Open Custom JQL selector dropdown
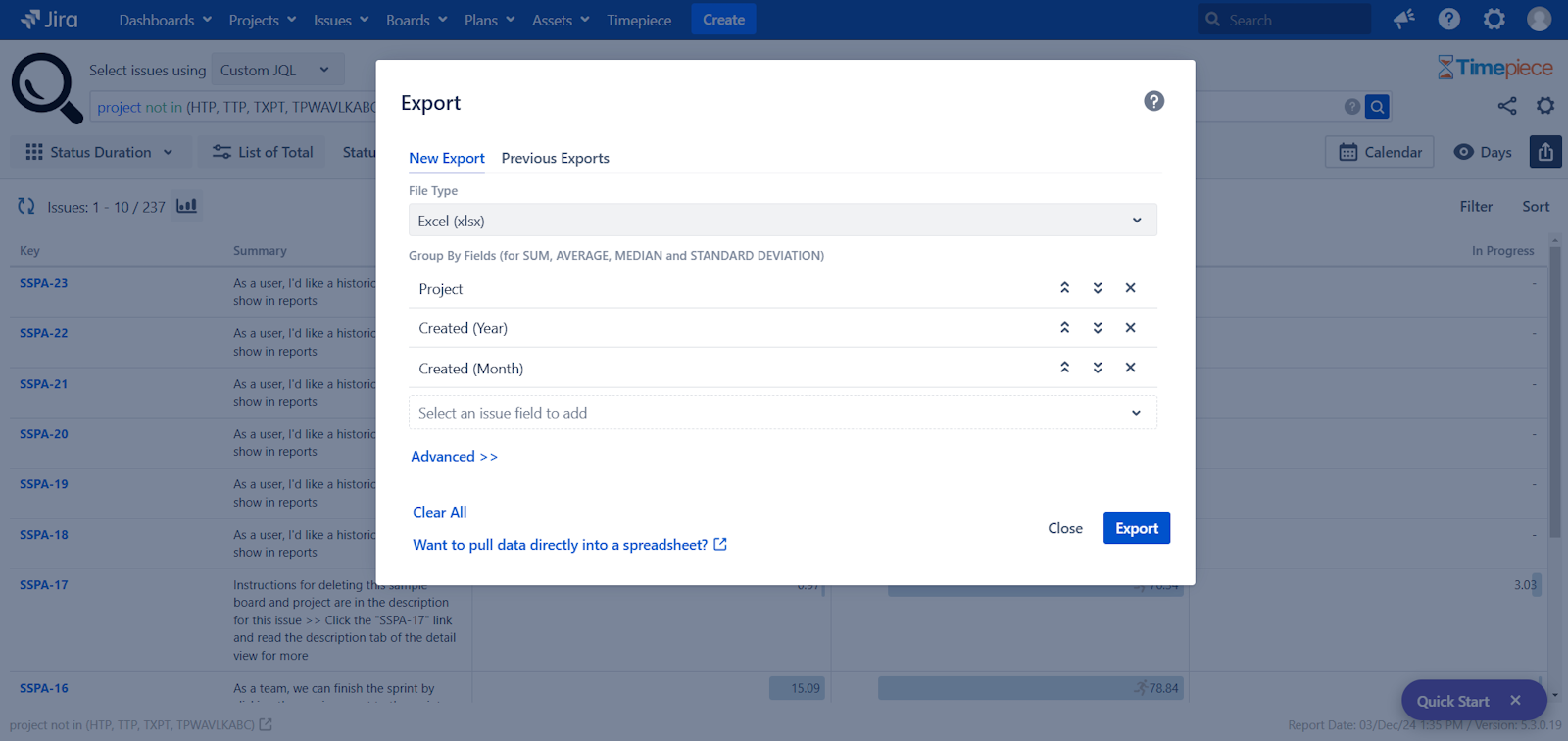 coord(274,71)
